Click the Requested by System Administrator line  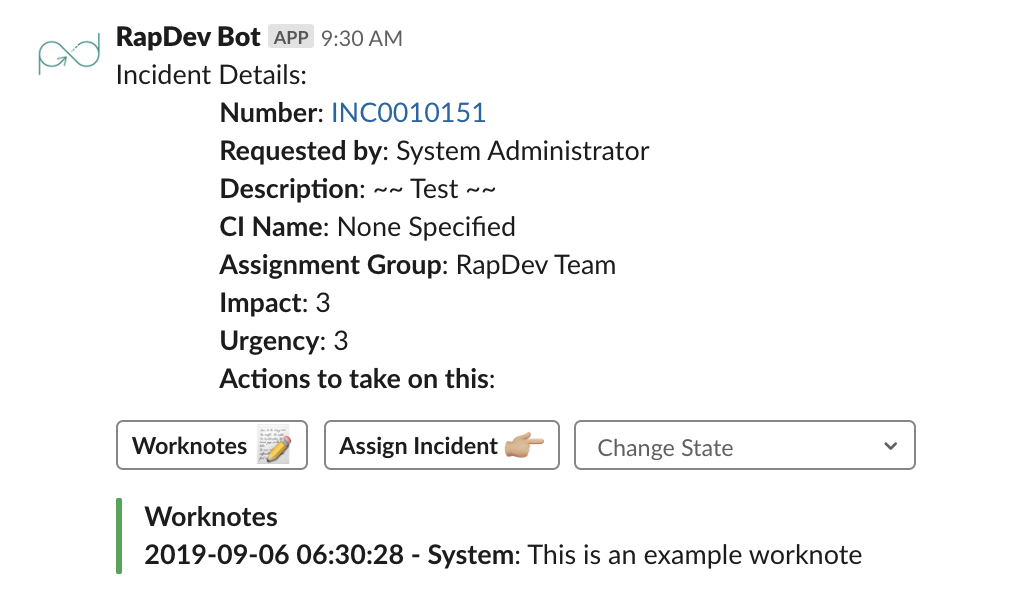[x=434, y=151]
